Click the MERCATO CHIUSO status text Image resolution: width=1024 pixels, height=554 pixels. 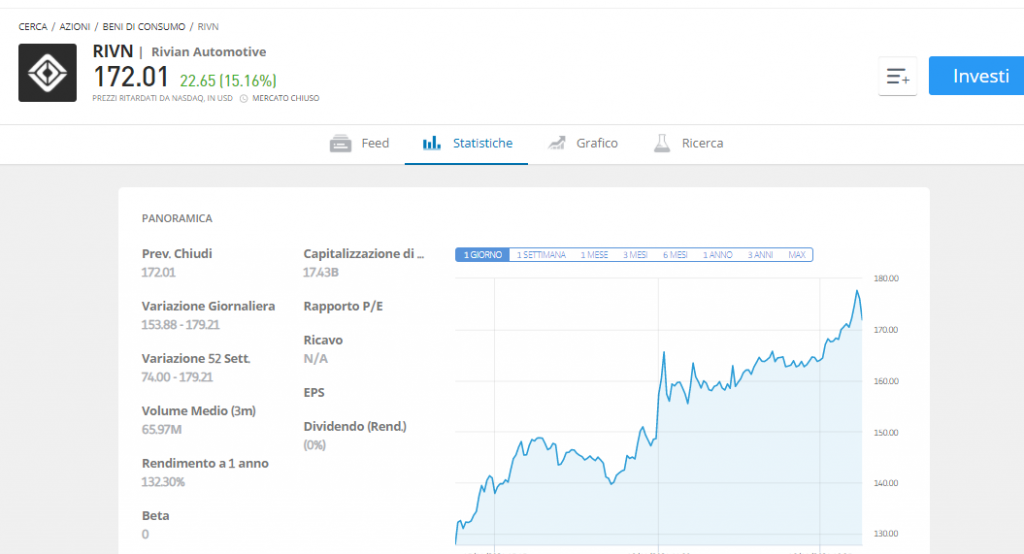(x=286, y=99)
